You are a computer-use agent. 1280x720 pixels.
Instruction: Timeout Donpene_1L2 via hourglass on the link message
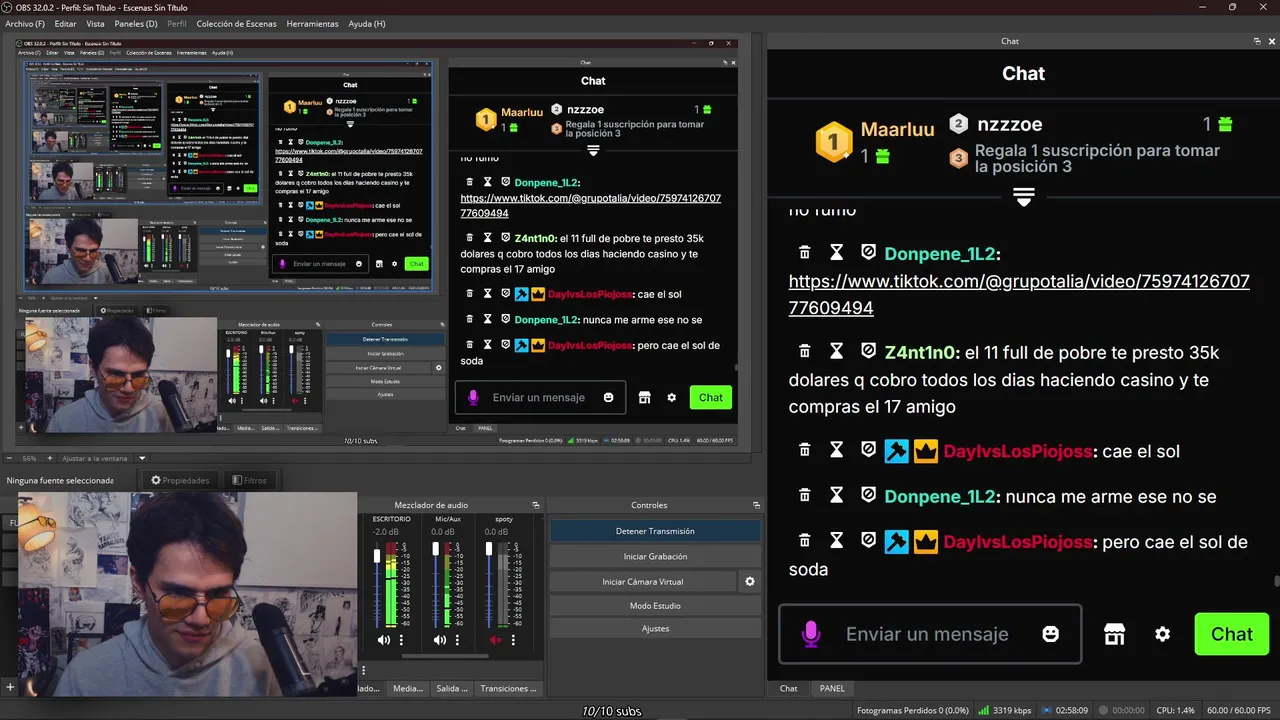pyautogui.click(x=837, y=254)
